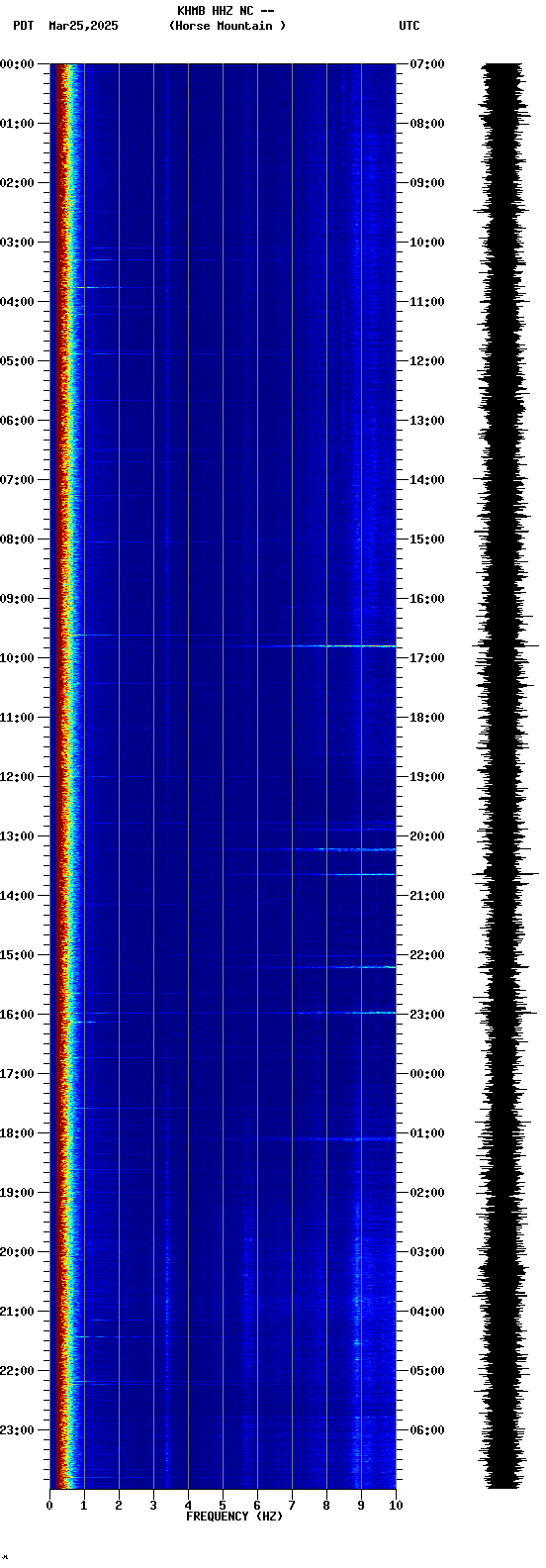Click the 04:00 label on PDT axis

click(x=17, y=302)
